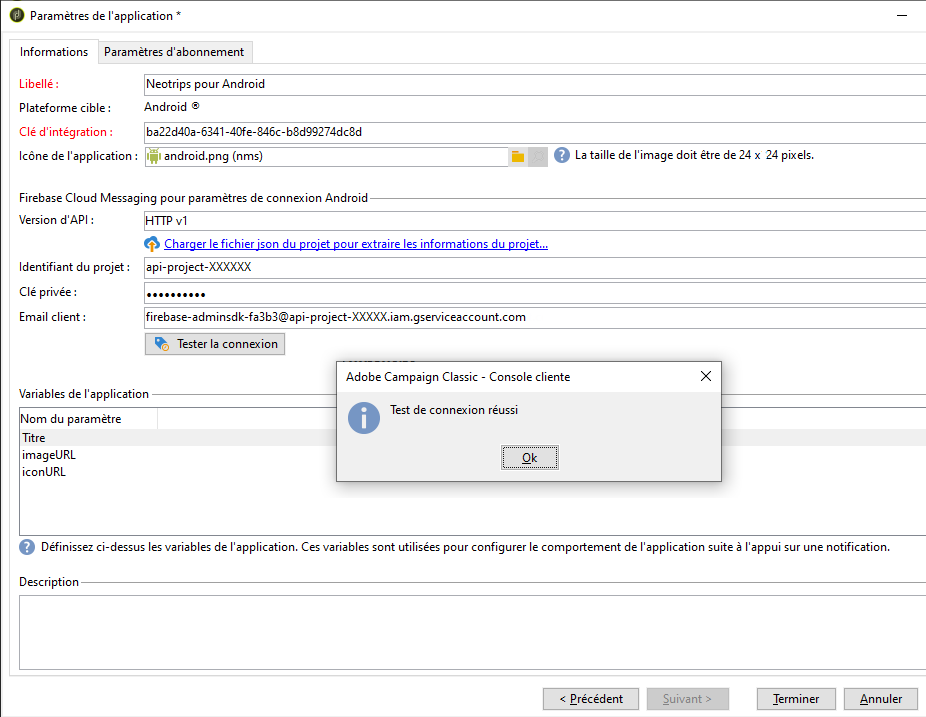The width and height of the screenshot is (926, 717).
Task: Click the Test de connexion réussi message
Action: [454, 410]
